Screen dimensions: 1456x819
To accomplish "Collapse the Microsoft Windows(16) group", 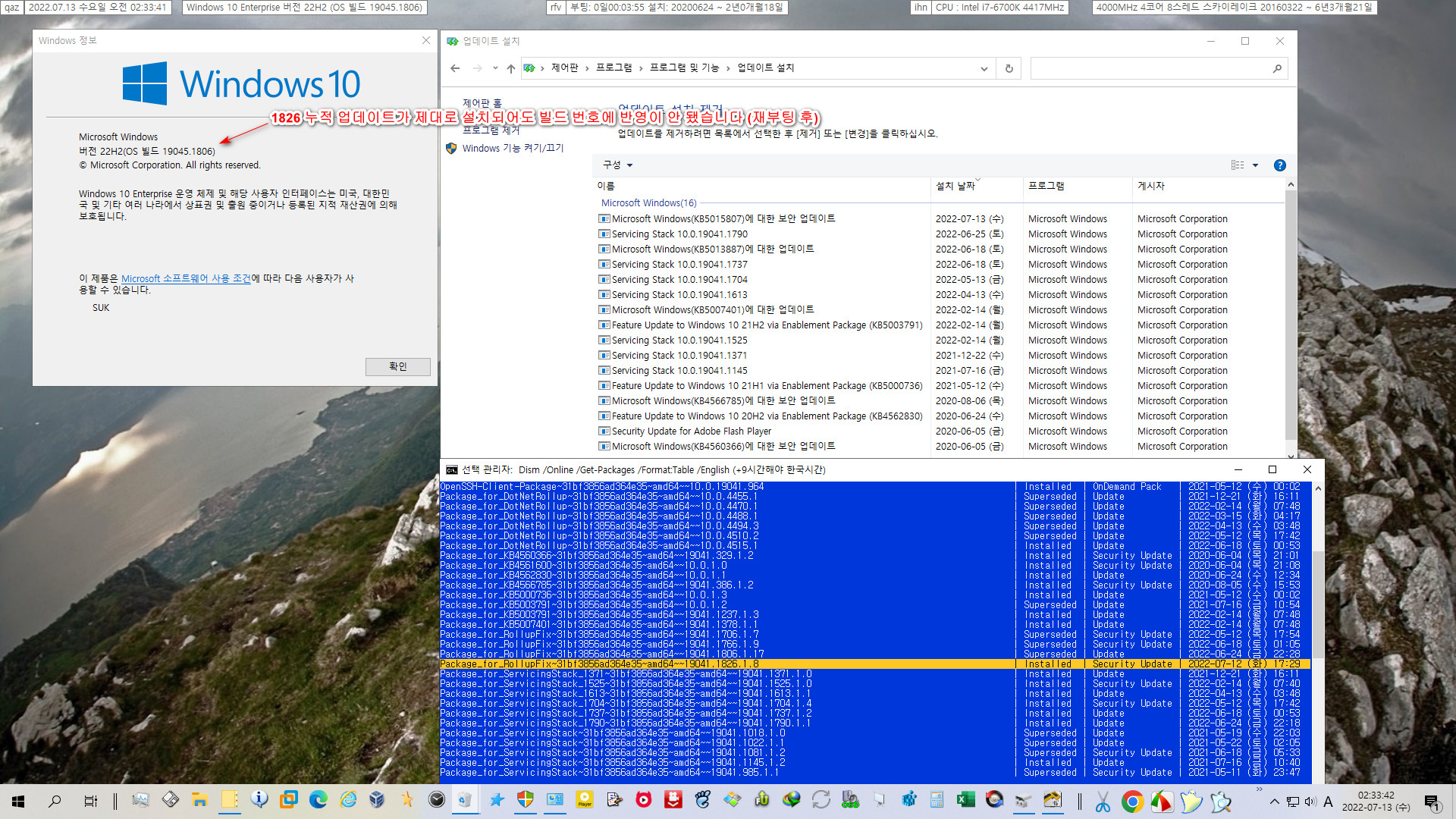I will (x=648, y=202).
